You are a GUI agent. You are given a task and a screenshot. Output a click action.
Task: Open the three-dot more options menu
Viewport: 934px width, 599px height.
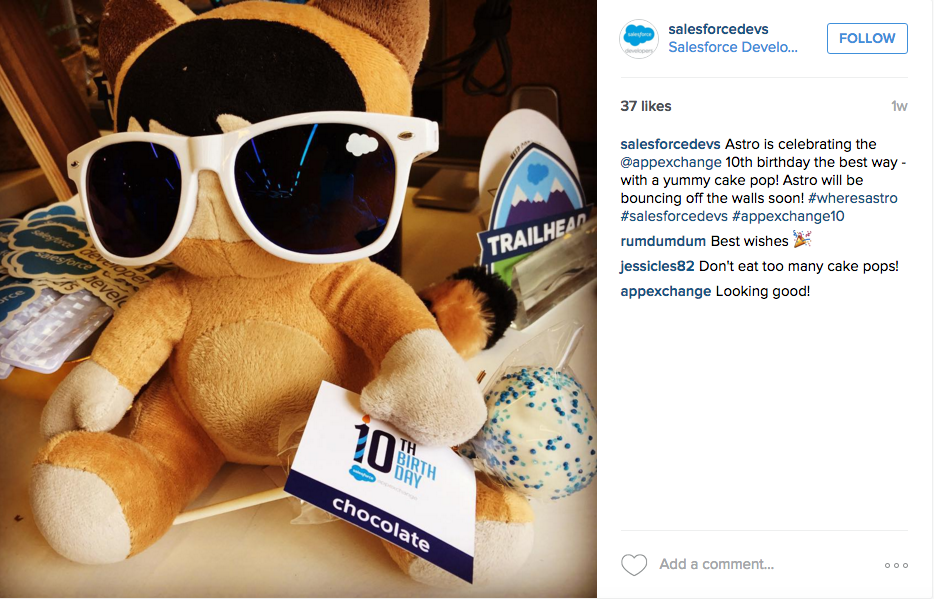pyautogui.click(x=896, y=565)
